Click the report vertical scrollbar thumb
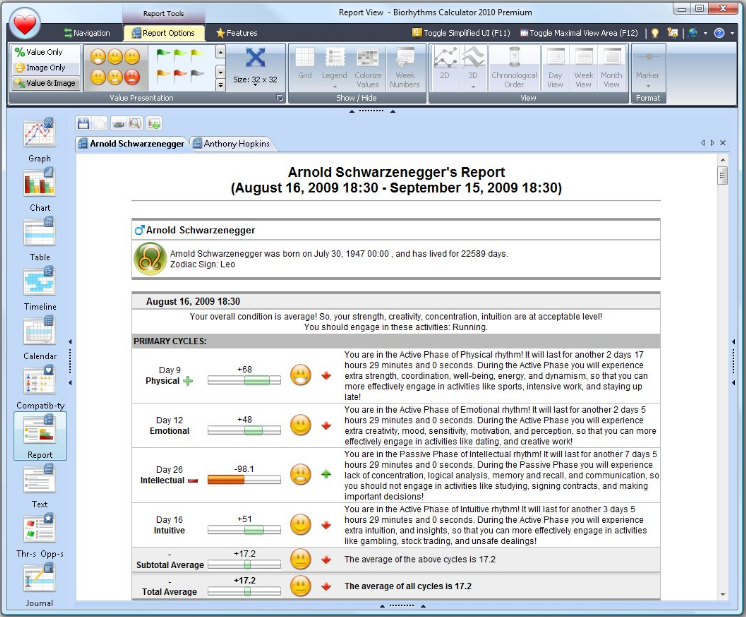Image resolution: width=746 pixels, height=617 pixels. [723, 176]
